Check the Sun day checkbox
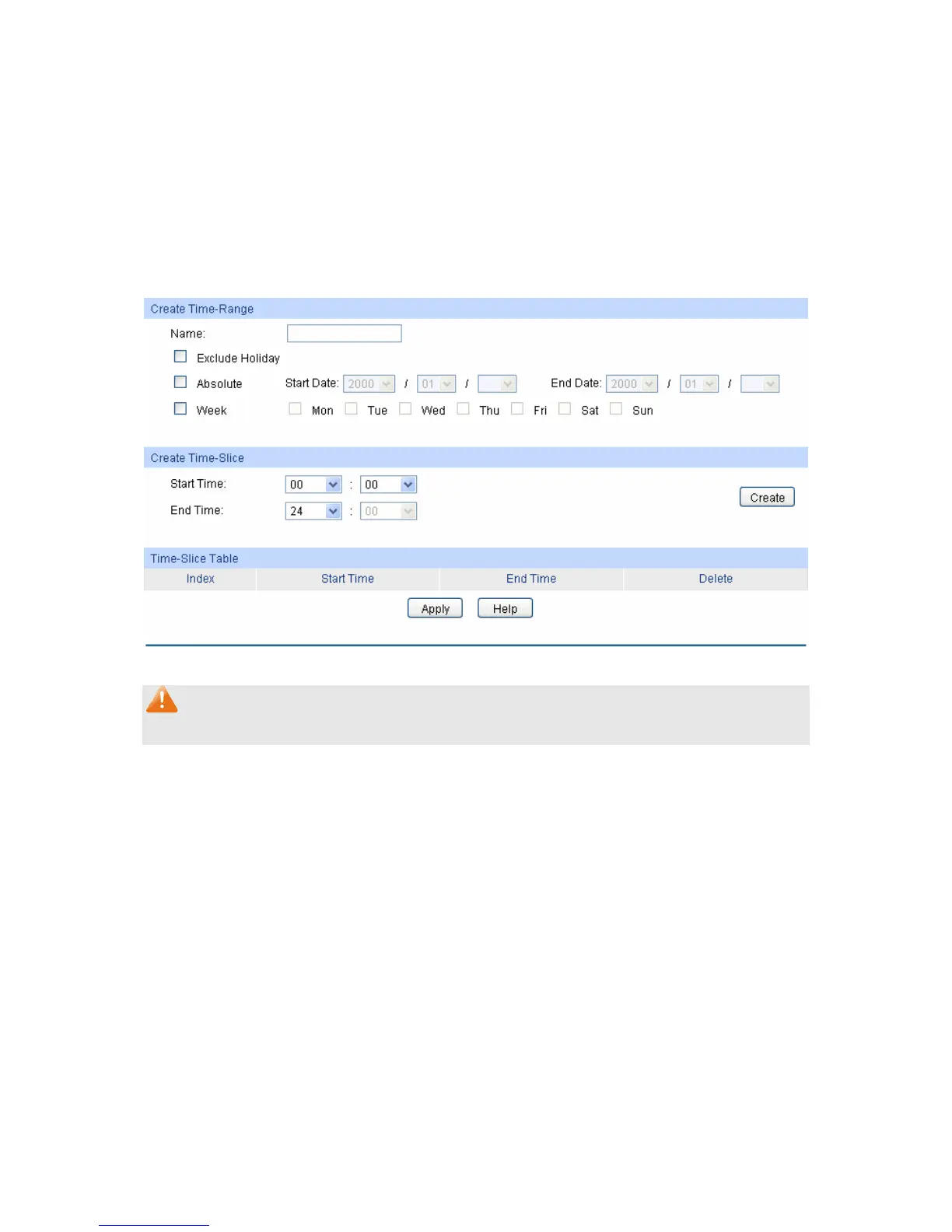The height and width of the screenshot is (1232, 952). 616,408
